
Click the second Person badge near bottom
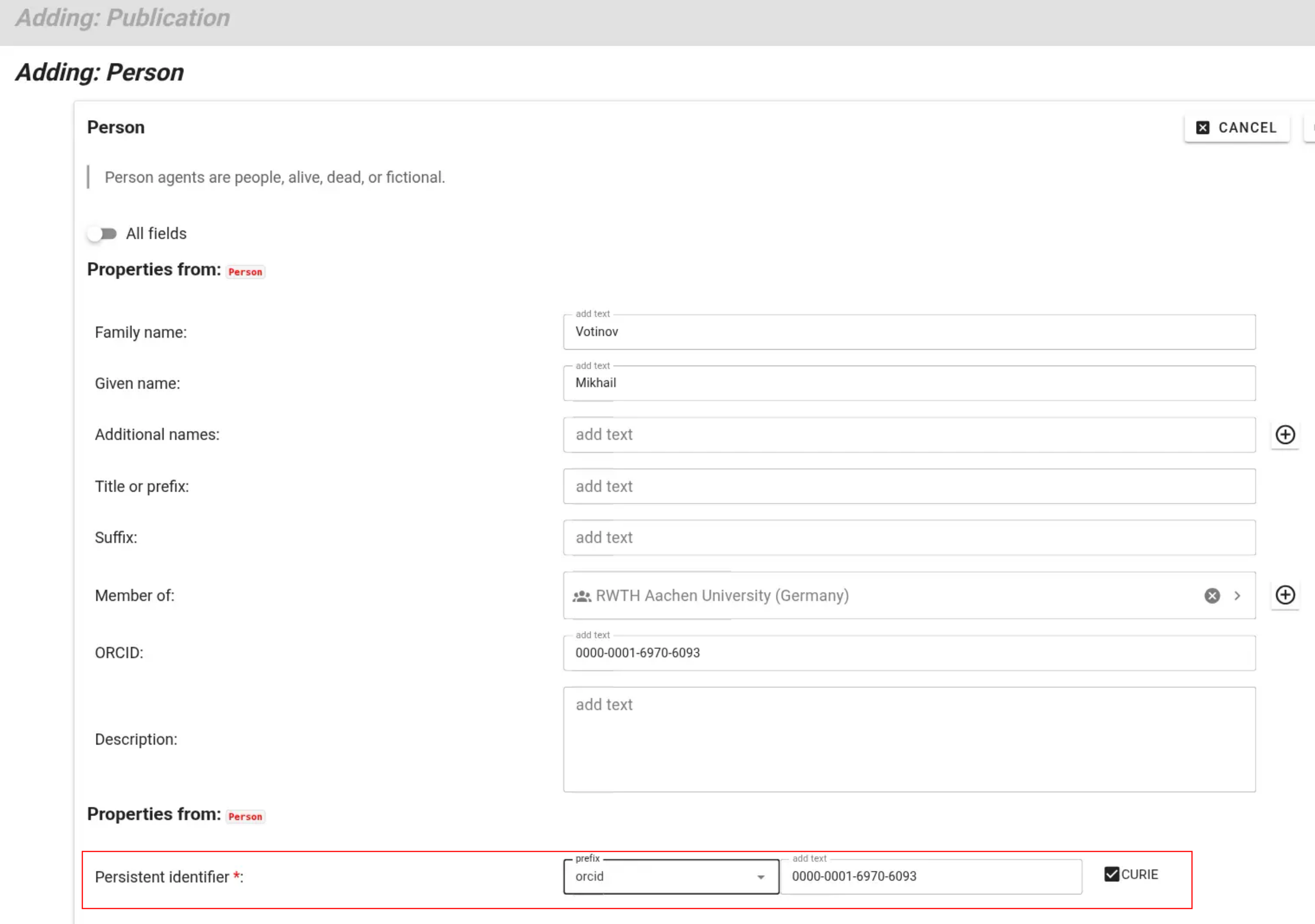245,816
